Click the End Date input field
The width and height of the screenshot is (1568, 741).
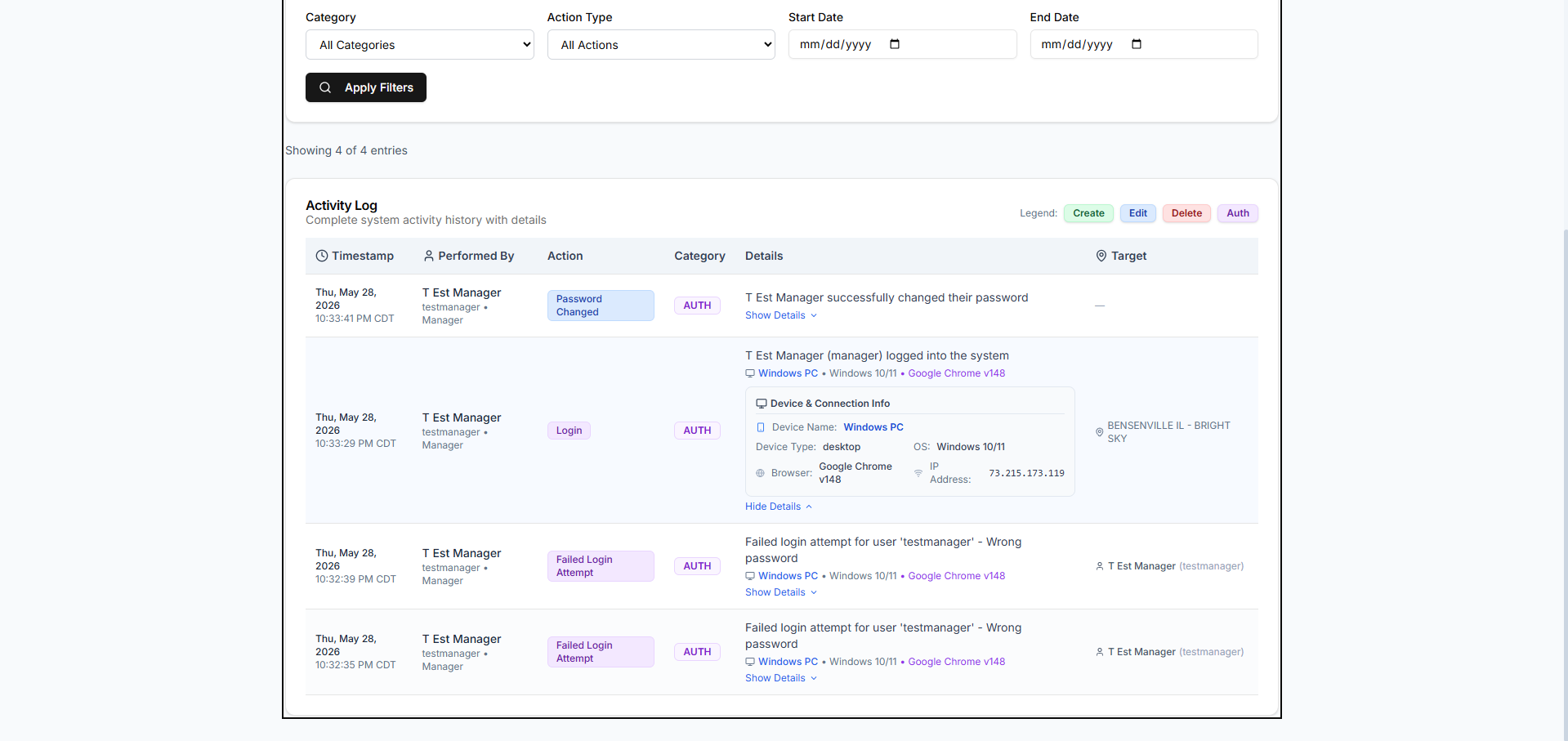(x=1143, y=44)
